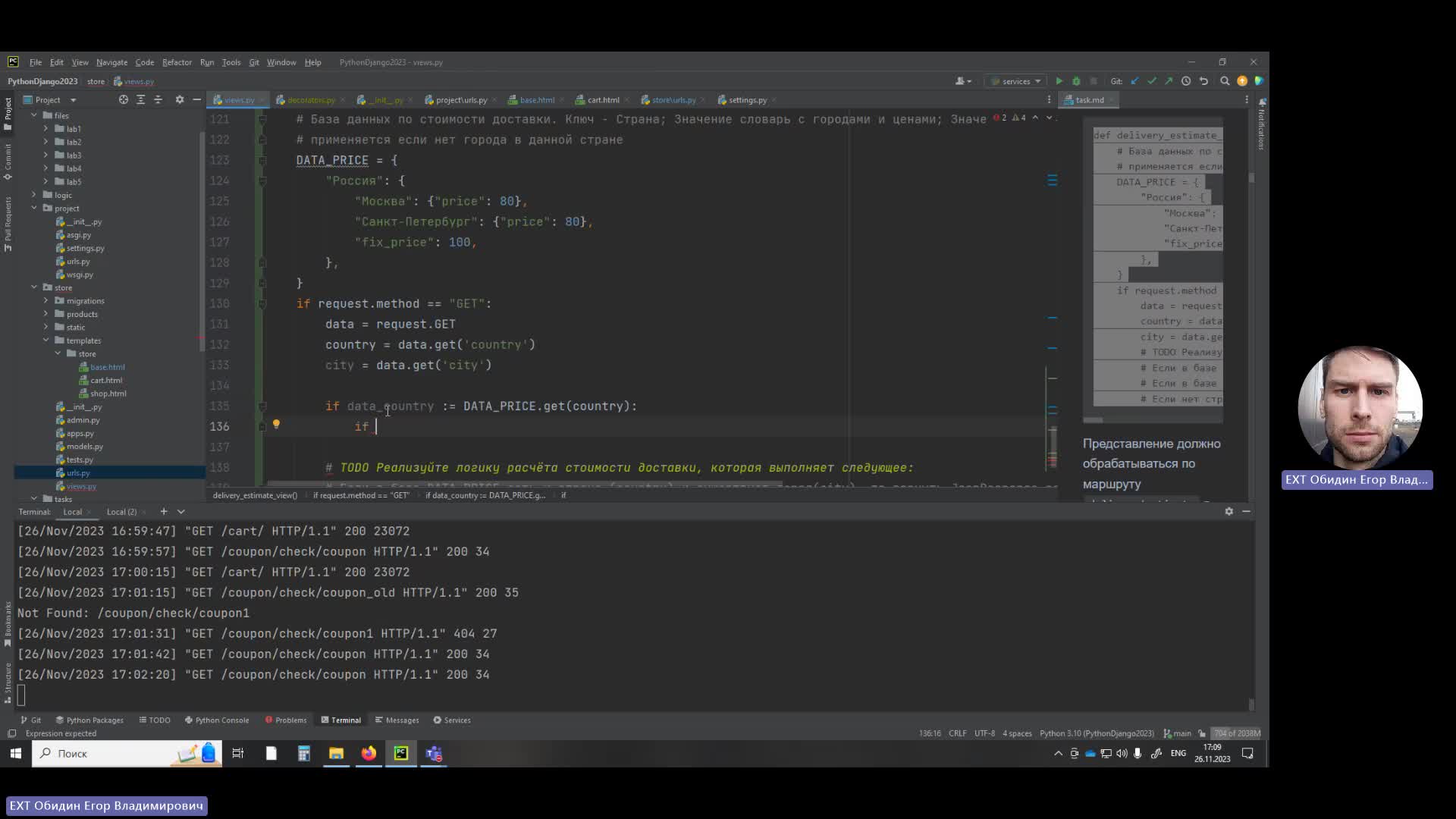Screen dimensions: 1456x819
Task: Open Bookmarks tool window
Action: point(8,624)
